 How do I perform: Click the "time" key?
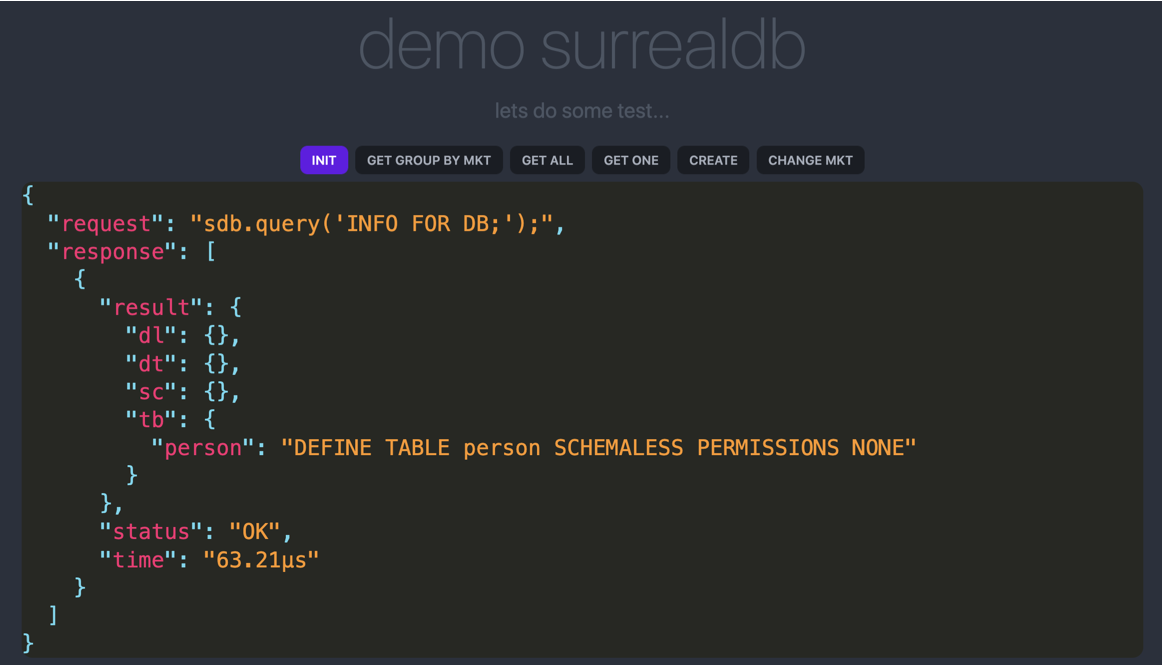tap(138, 560)
